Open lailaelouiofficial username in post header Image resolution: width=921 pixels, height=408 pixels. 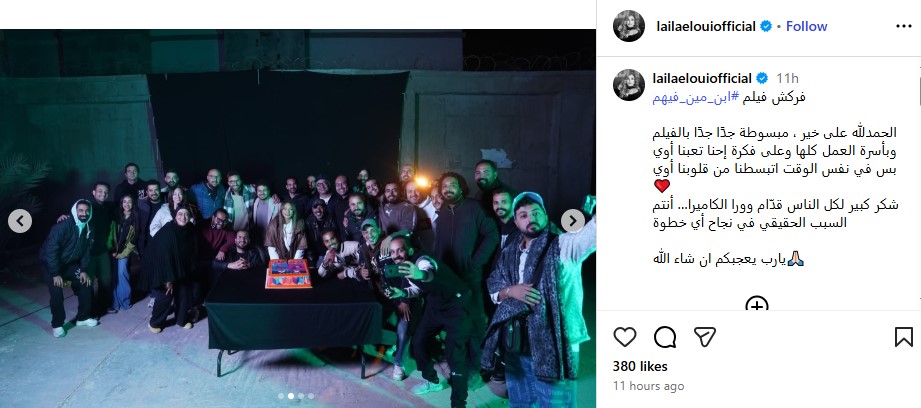tap(705, 26)
